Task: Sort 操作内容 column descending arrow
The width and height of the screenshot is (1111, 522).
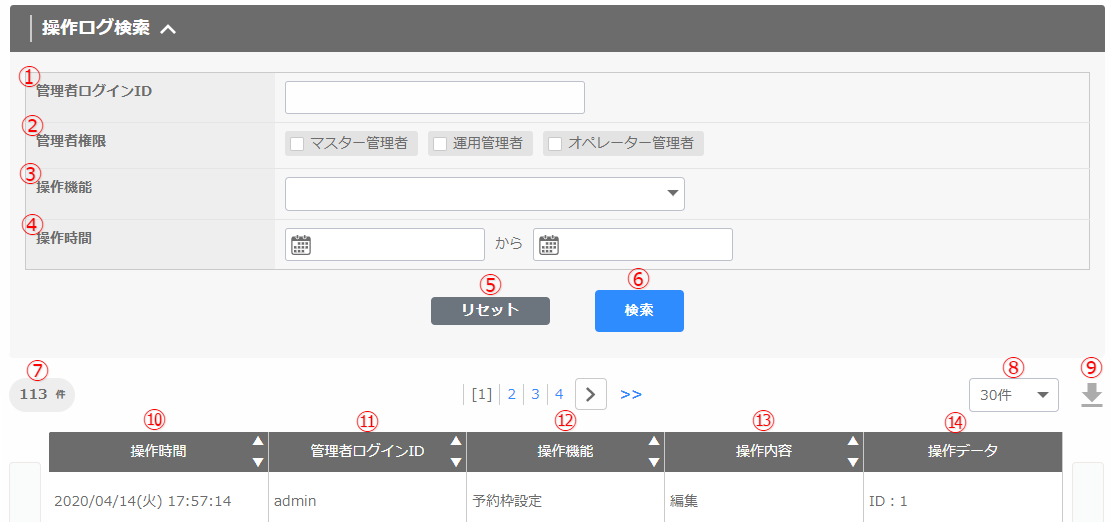Action: coord(852,462)
